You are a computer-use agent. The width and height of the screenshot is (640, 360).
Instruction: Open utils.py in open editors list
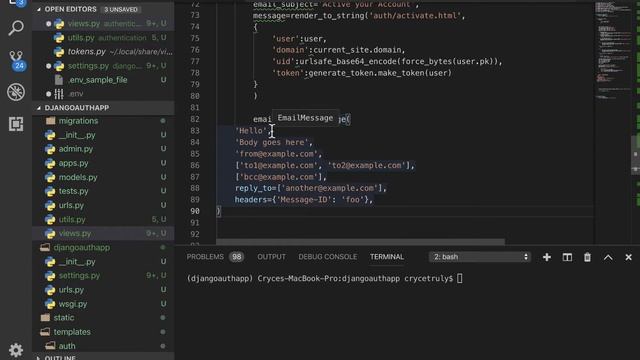(x=104, y=38)
